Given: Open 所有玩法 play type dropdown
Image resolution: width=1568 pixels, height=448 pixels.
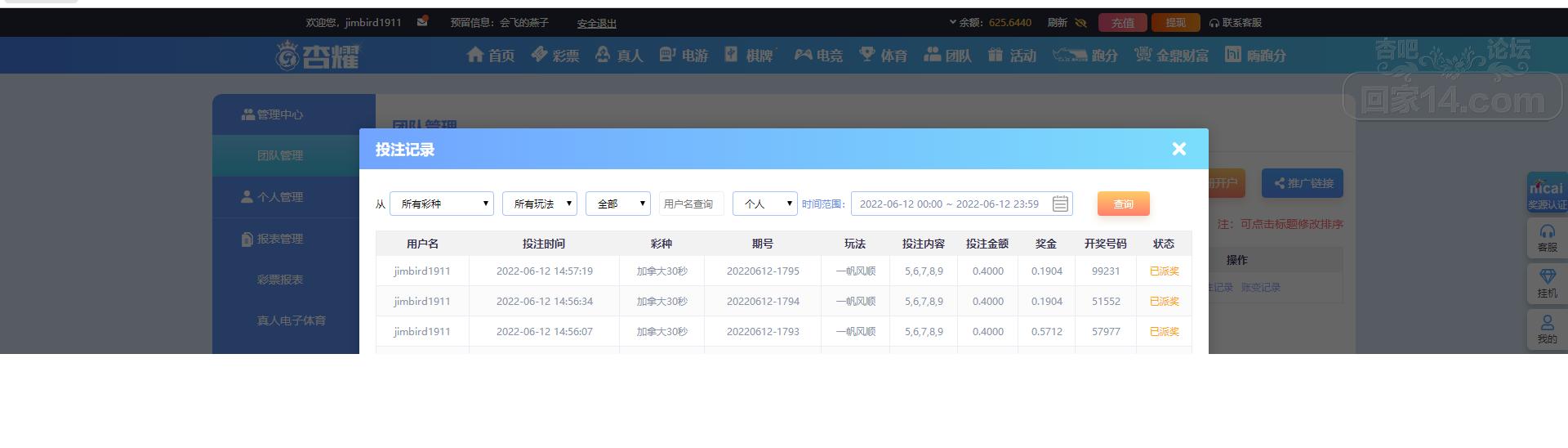Looking at the screenshot, I should (x=540, y=204).
